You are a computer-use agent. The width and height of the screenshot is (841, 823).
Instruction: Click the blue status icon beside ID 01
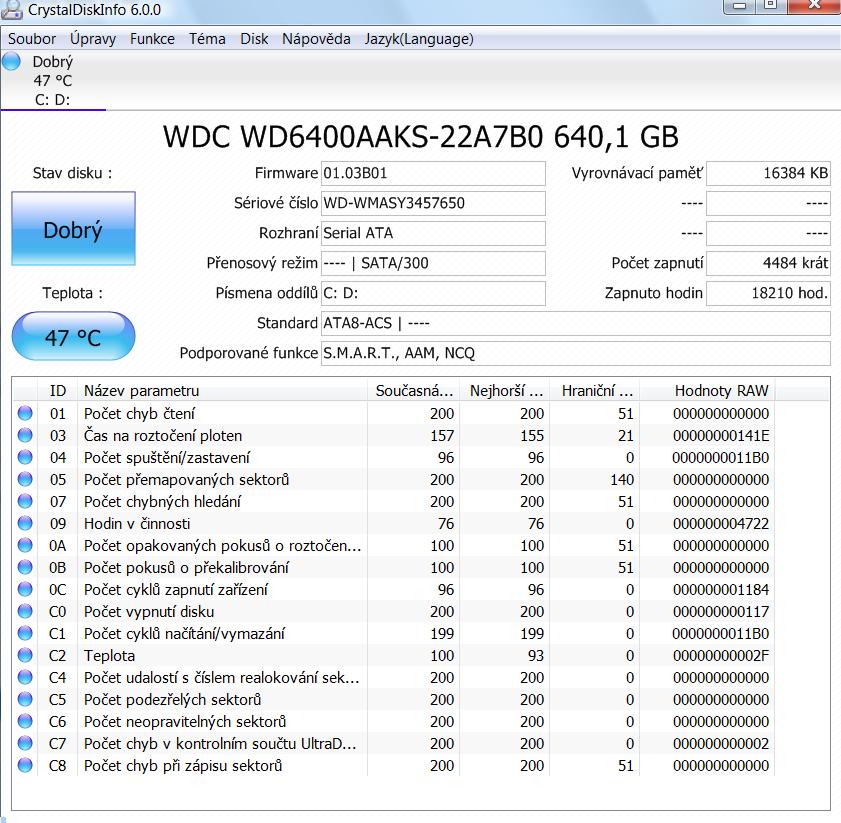click(x=25, y=414)
